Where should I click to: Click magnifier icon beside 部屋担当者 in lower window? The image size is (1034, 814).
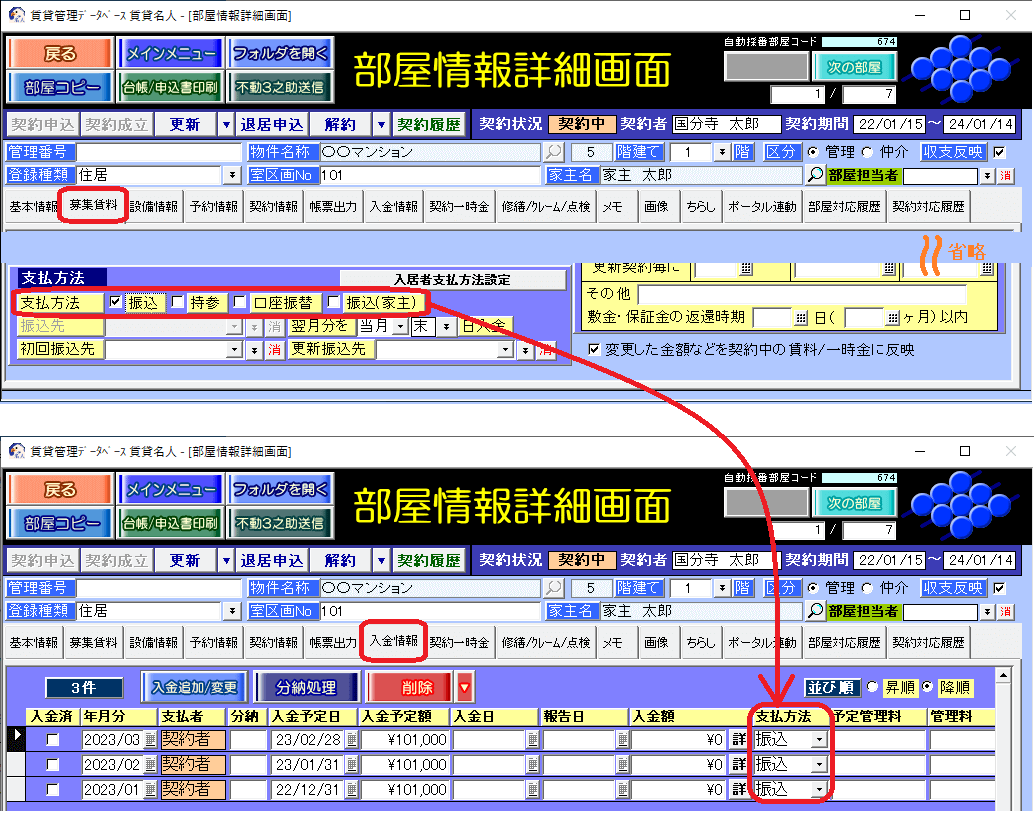click(815, 611)
